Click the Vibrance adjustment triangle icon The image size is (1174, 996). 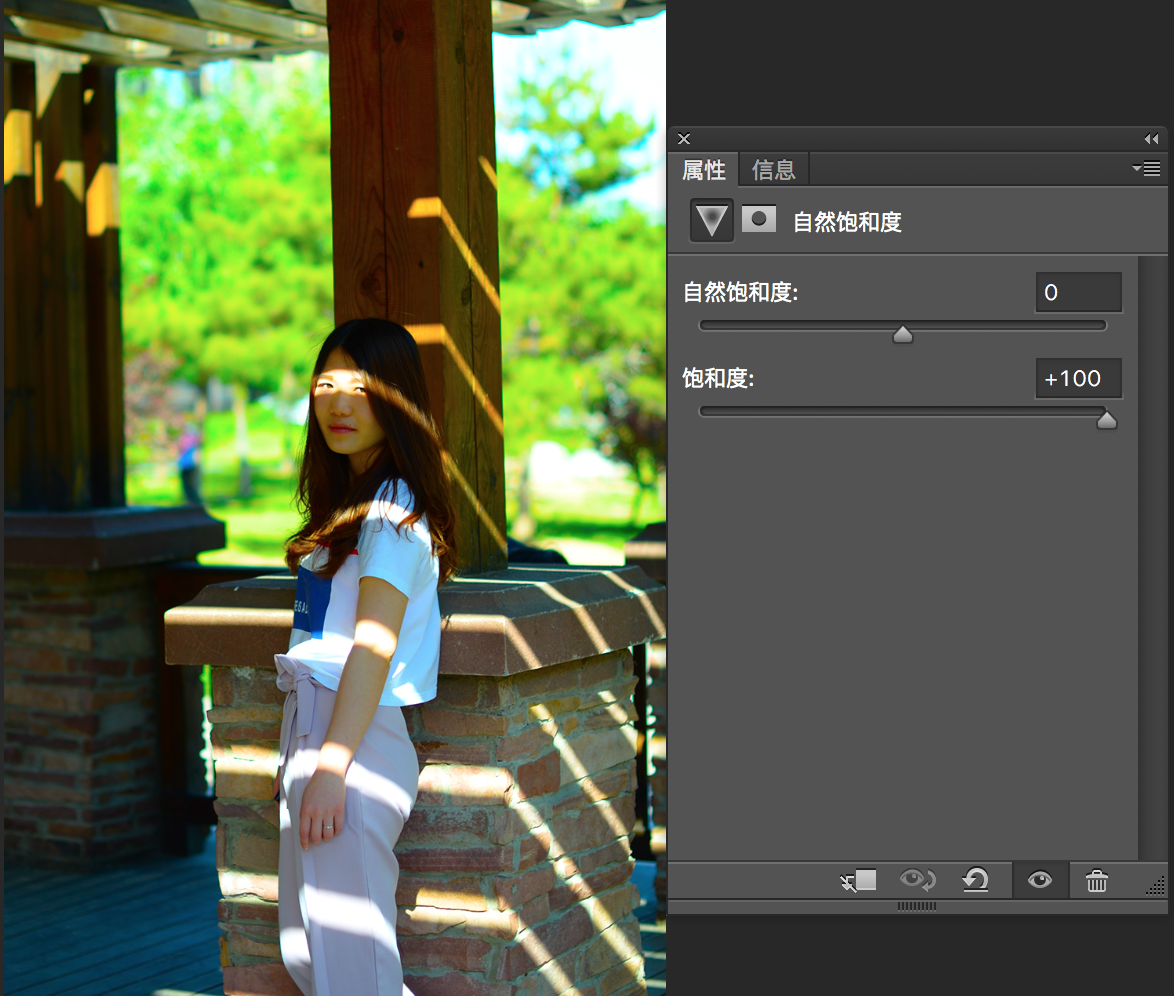click(711, 220)
